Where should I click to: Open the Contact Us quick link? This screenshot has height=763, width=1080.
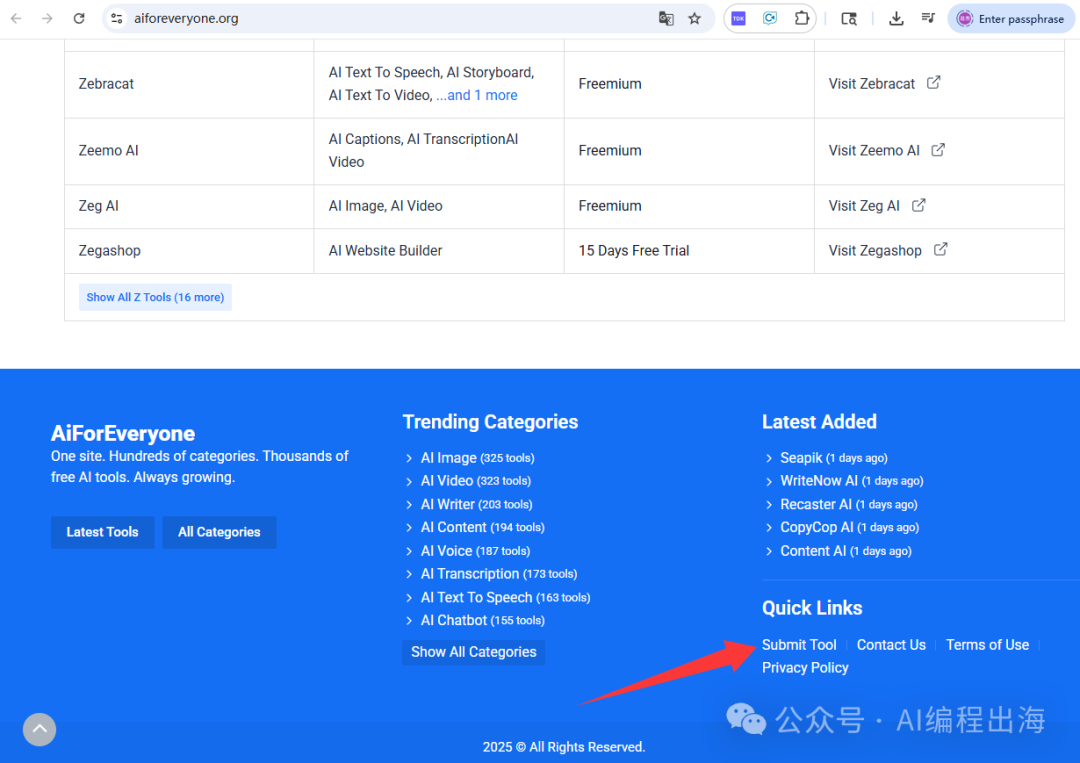(x=891, y=645)
